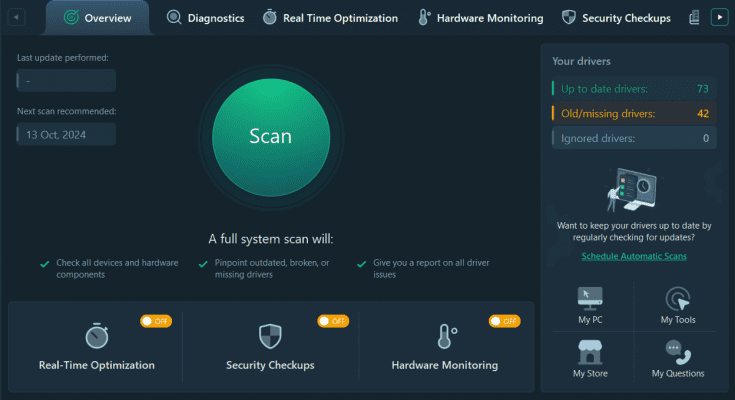The width and height of the screenshot is (735, 400).
Task: Click the Security Checkups shield icon
Action: tap(270, 336)
